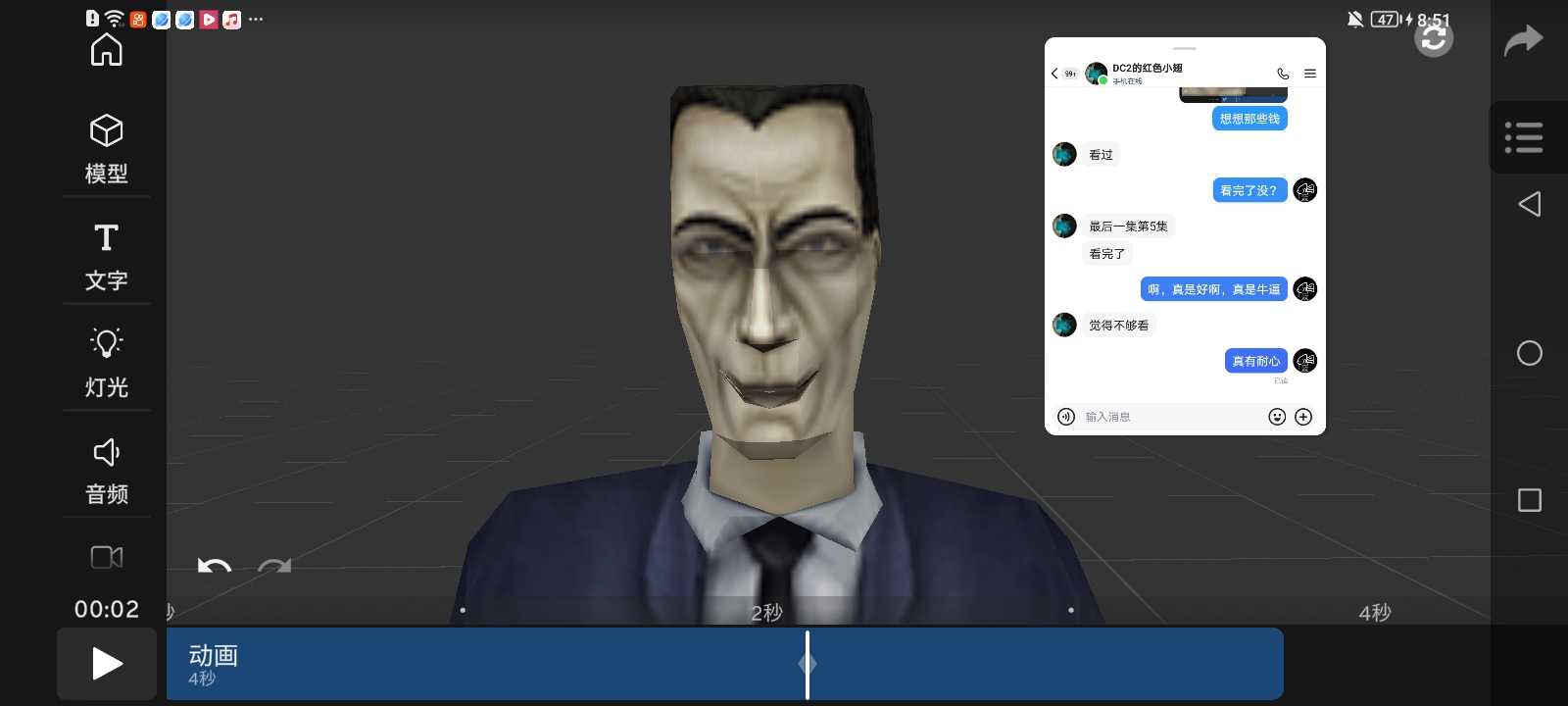
Task: Tap the sender avatar beside 真有耐心
Action: tap(1304, 361)
